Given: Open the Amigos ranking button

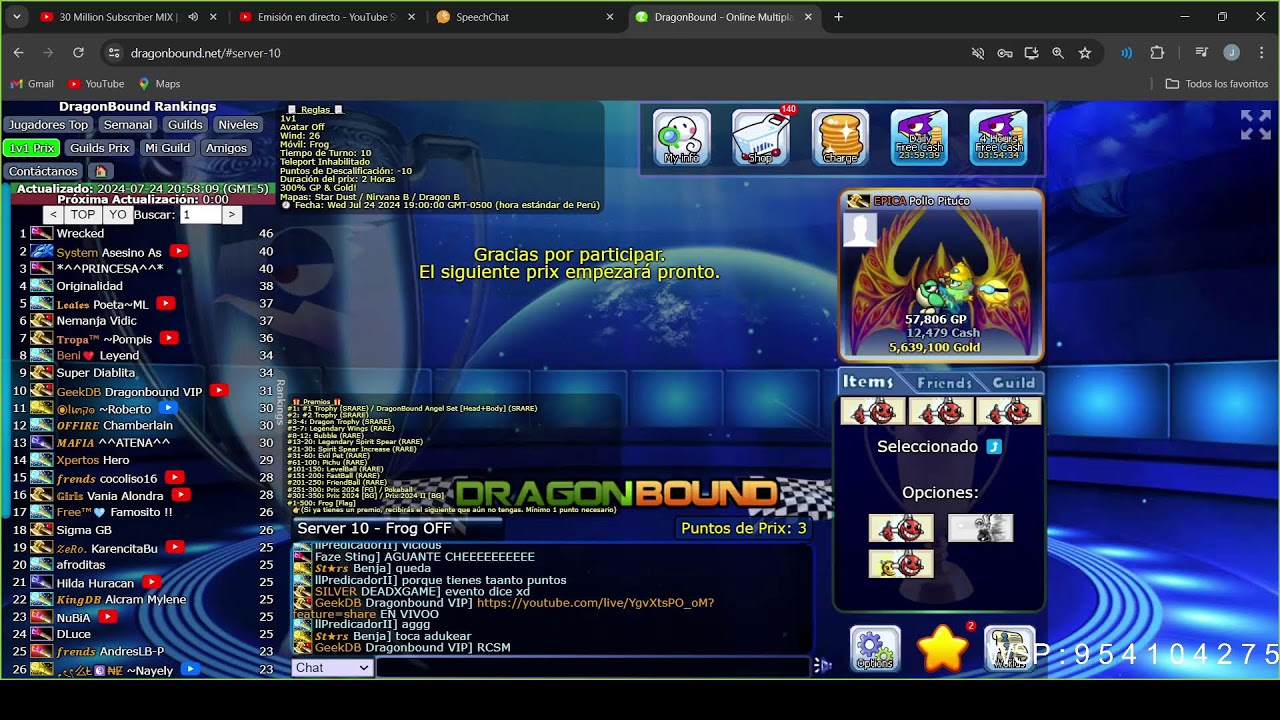Looking at the screenshot, I should pyautogui.click(x=226, y=148).
